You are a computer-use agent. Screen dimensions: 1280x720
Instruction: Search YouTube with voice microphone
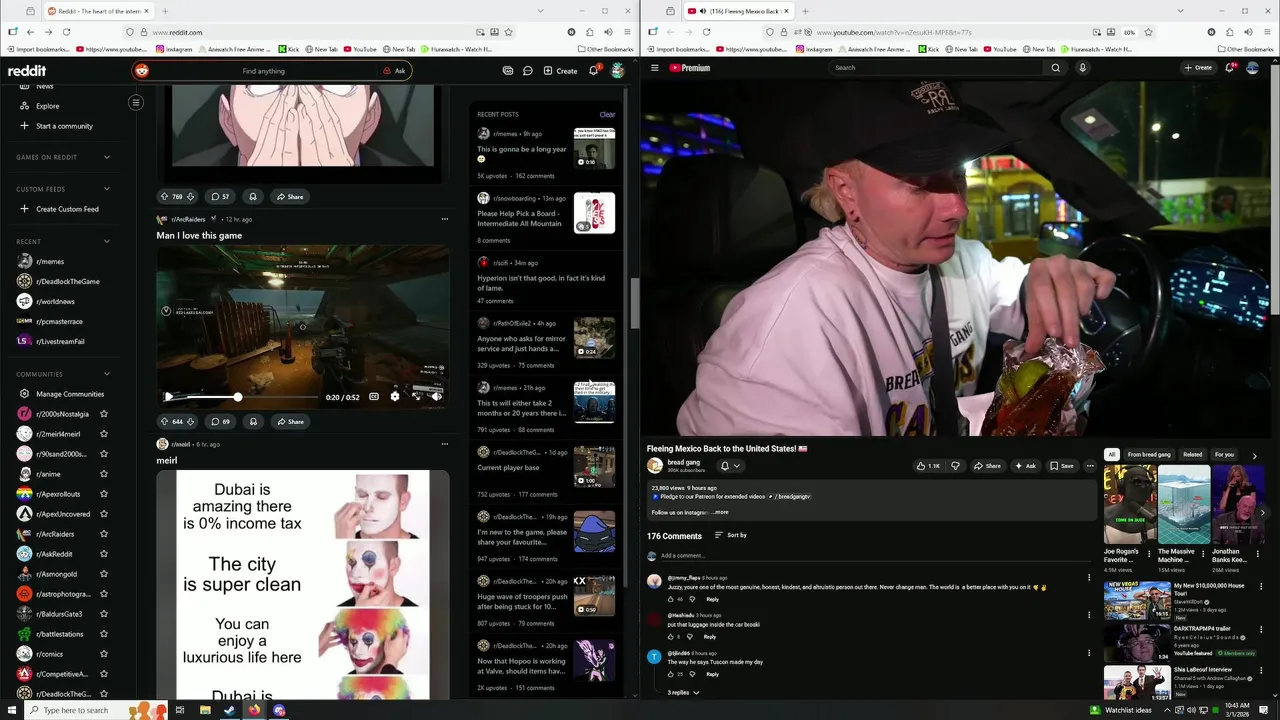1082,68
